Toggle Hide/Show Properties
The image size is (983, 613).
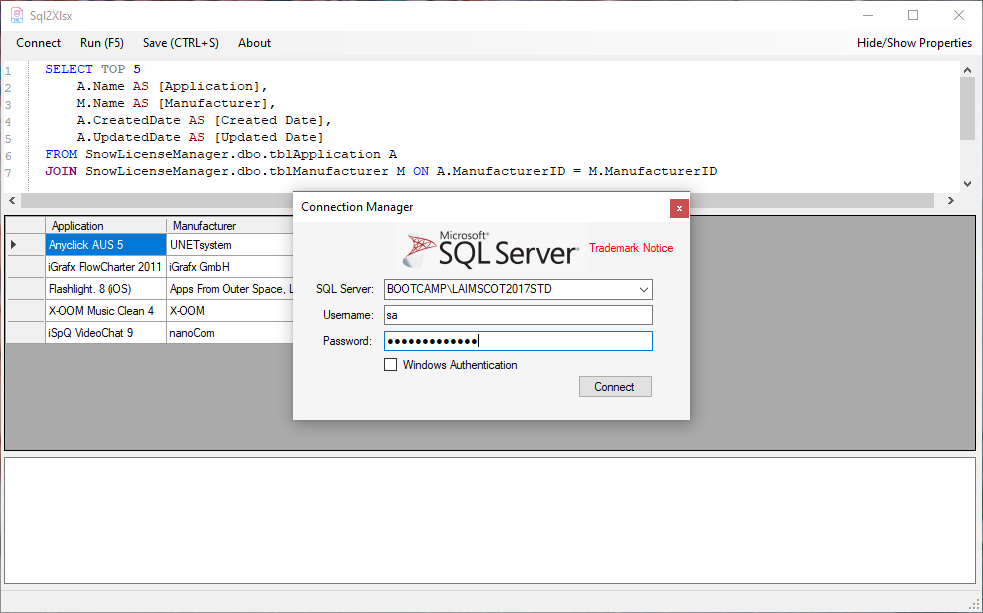coord(914,43)
